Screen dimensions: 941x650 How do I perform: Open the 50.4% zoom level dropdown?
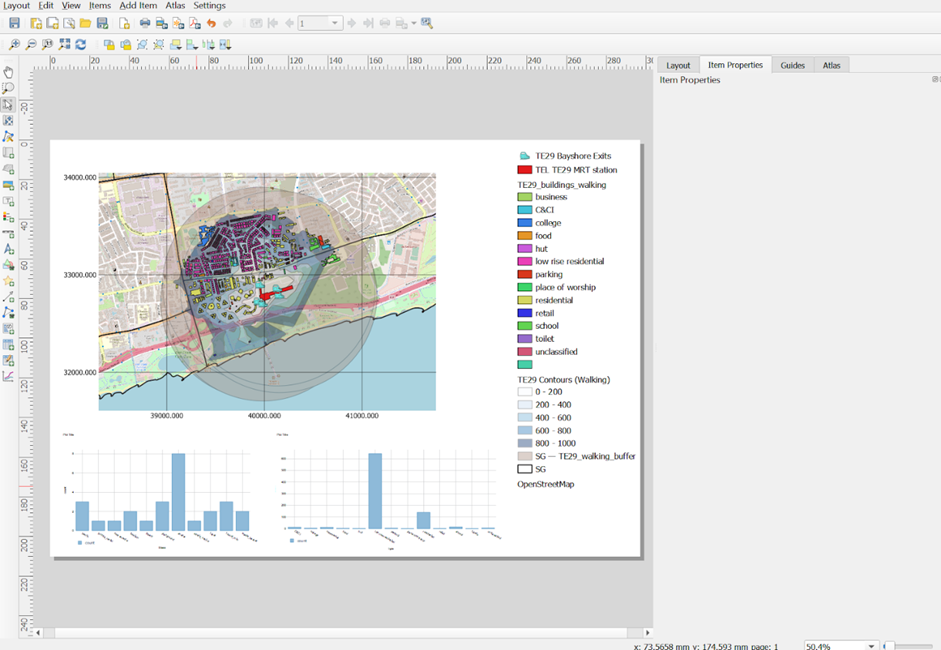click(872, 646)
